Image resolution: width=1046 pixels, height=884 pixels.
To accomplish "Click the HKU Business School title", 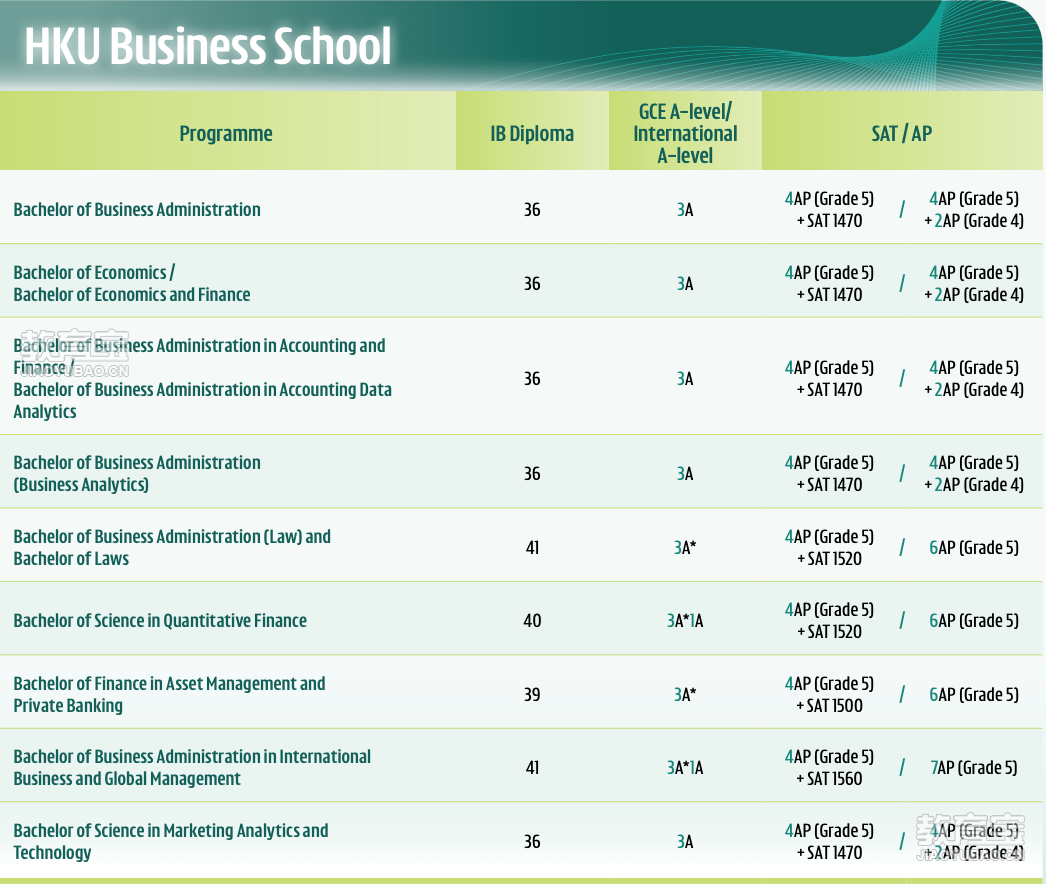I will (207, 46).
